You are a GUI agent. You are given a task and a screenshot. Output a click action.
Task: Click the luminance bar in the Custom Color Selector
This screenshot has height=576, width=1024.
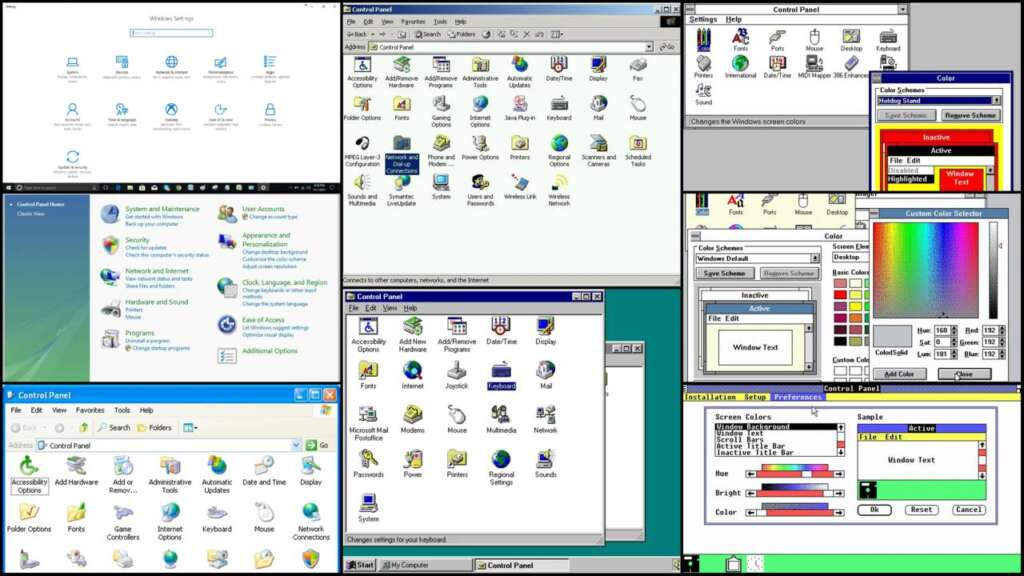(x=993, y=270)
